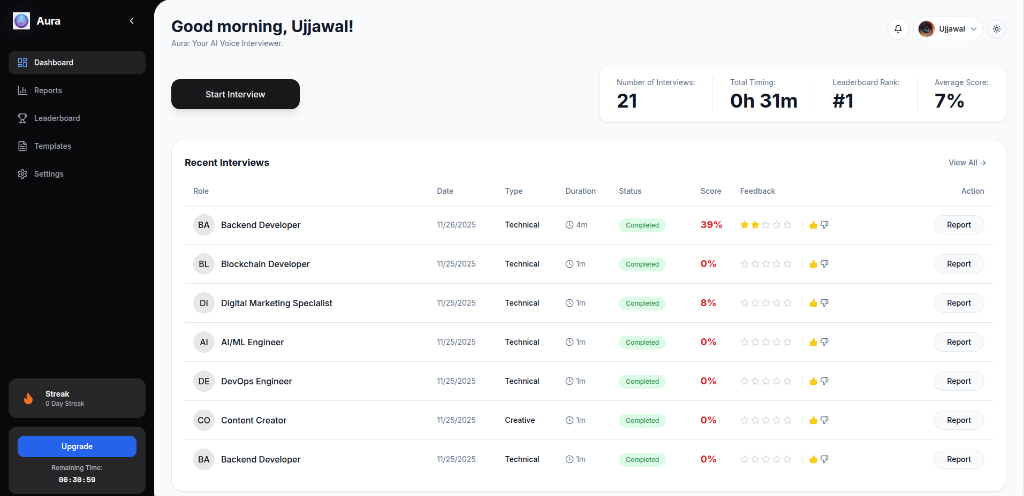
Task: Thumbs up the first Backend Developer interview
Action: (x=813, y=225)
